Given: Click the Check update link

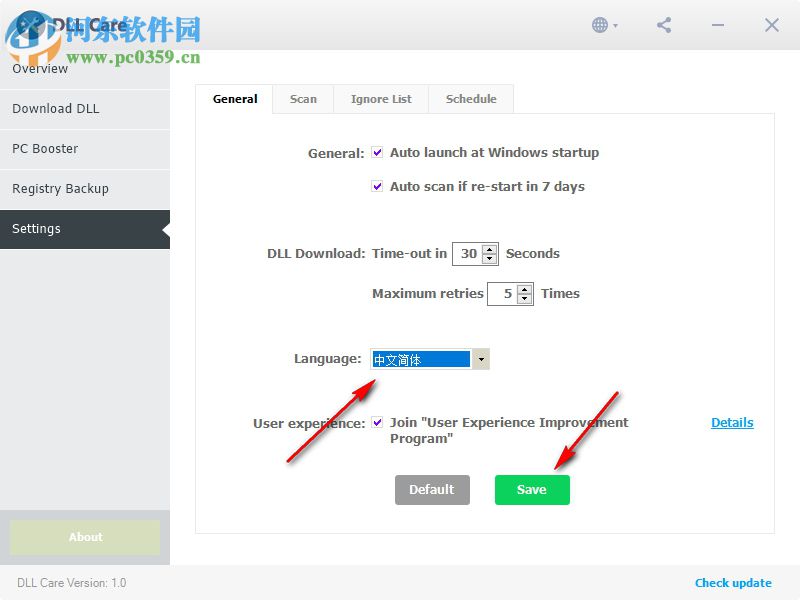Looking at the screenshot, I should point(733,583).
